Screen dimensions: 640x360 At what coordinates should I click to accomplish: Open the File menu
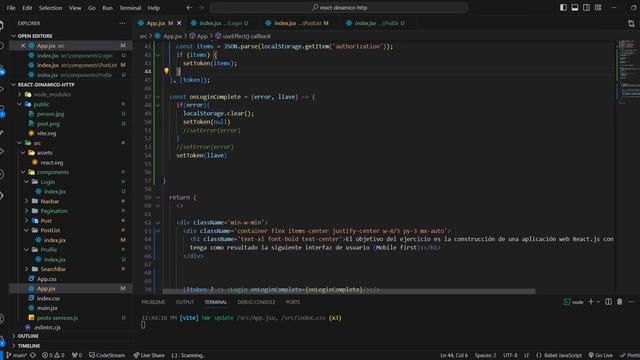pos(11,8)
